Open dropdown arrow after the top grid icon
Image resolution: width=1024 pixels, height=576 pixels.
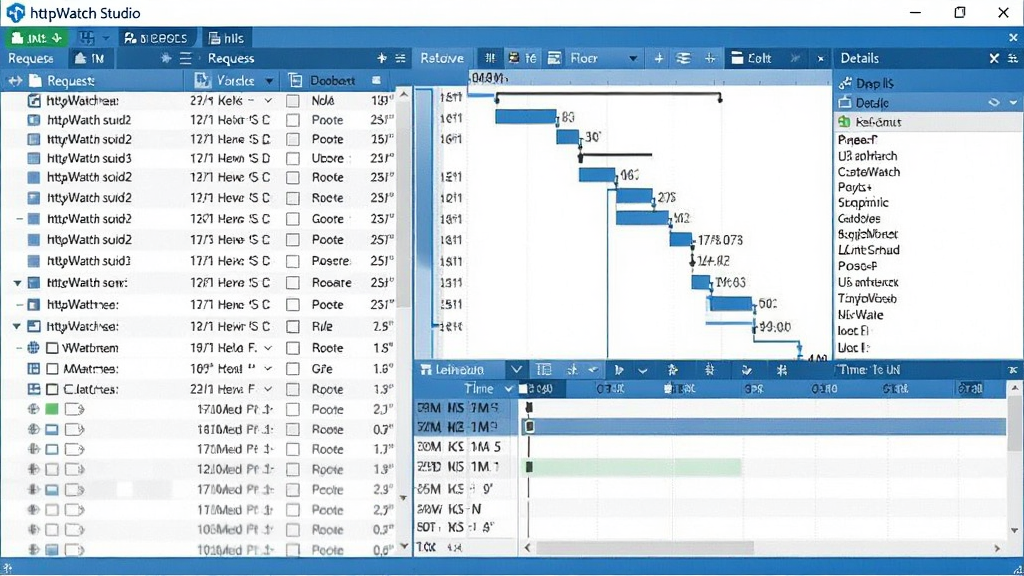[x=105, y=39]
